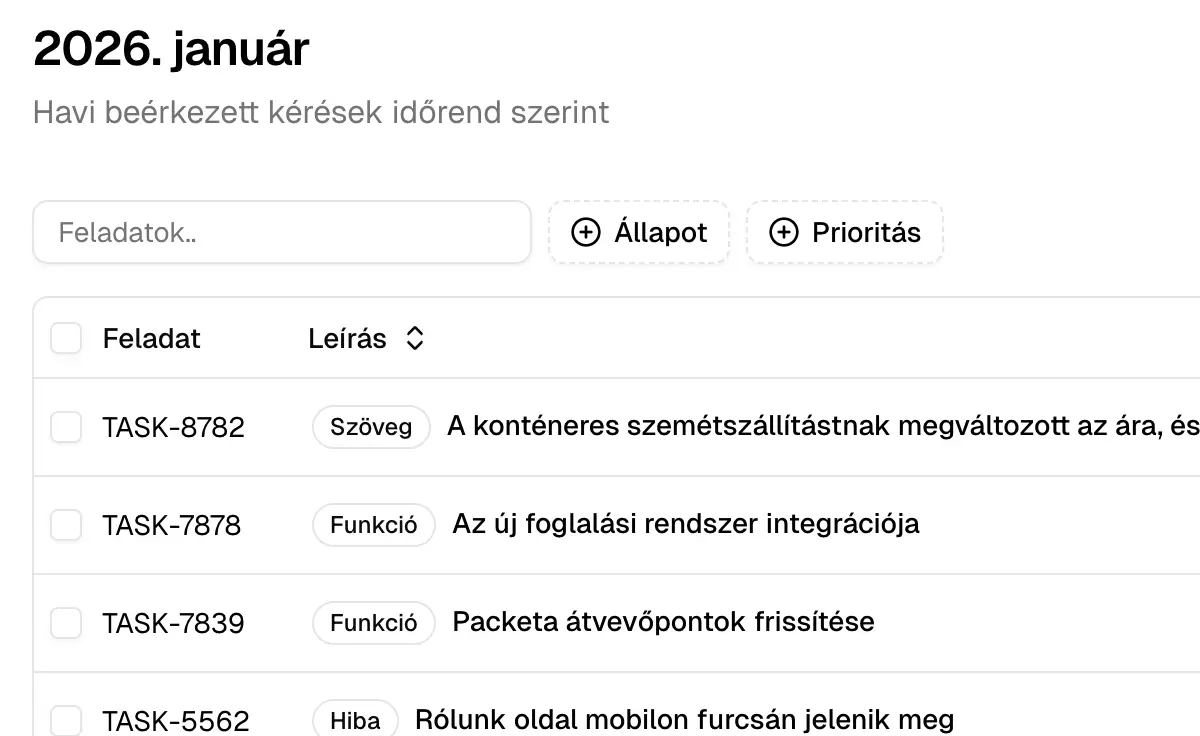Open the Állapot filter dropdown
This screenshot has height=736, width=1200.
[x=639, y=233]
